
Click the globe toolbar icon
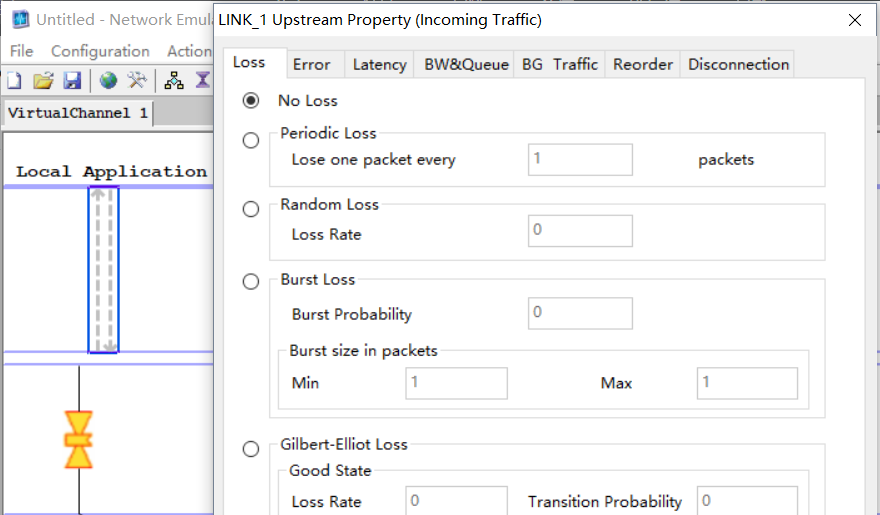click(x=108, y=80)
